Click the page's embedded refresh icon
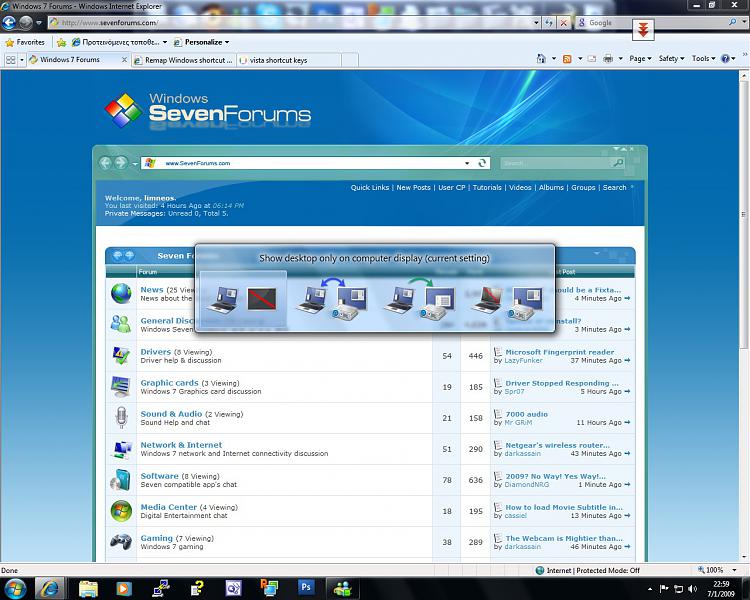 click(x=482, y=163)
